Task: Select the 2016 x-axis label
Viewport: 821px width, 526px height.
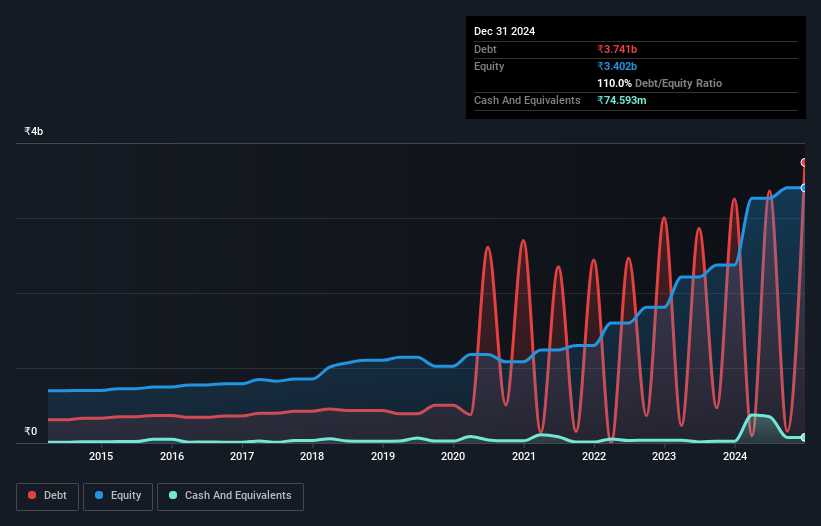Action: click(x=172, y=456)
